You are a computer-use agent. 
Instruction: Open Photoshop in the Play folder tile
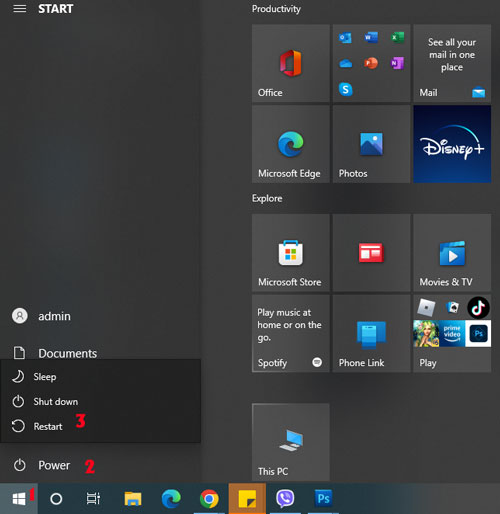click(478, 333)
